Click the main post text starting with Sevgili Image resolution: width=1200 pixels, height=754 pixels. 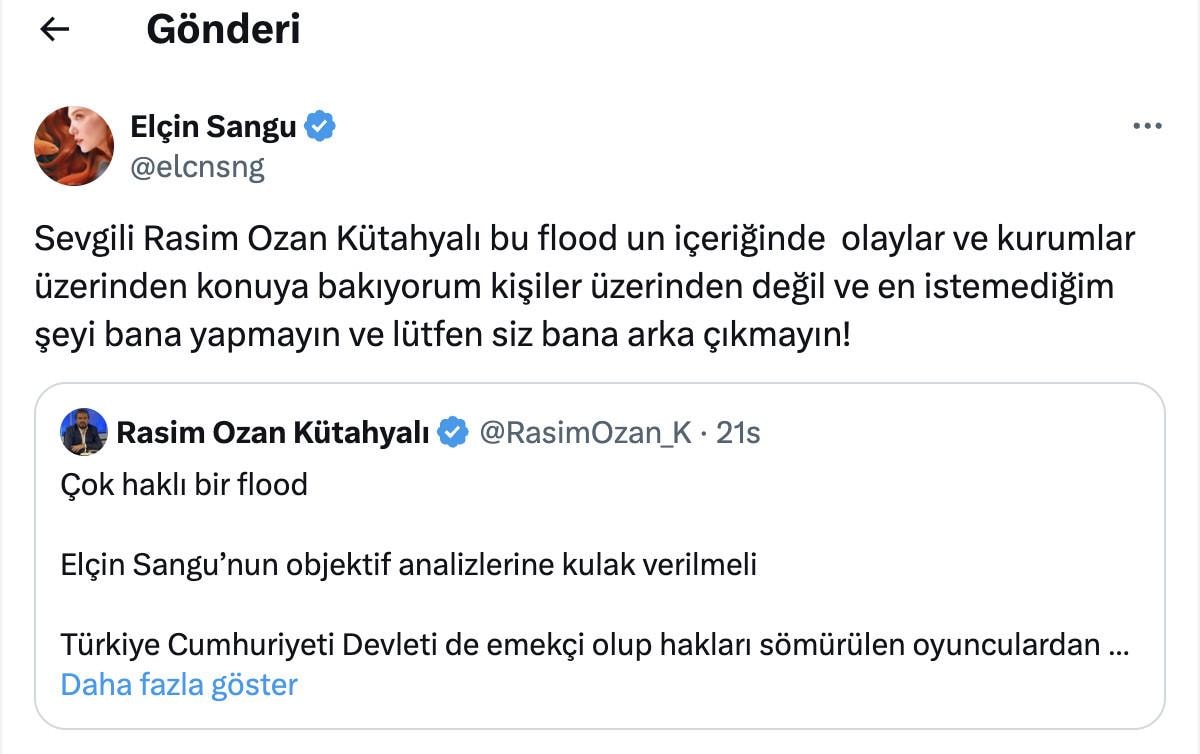coord(585,241)
